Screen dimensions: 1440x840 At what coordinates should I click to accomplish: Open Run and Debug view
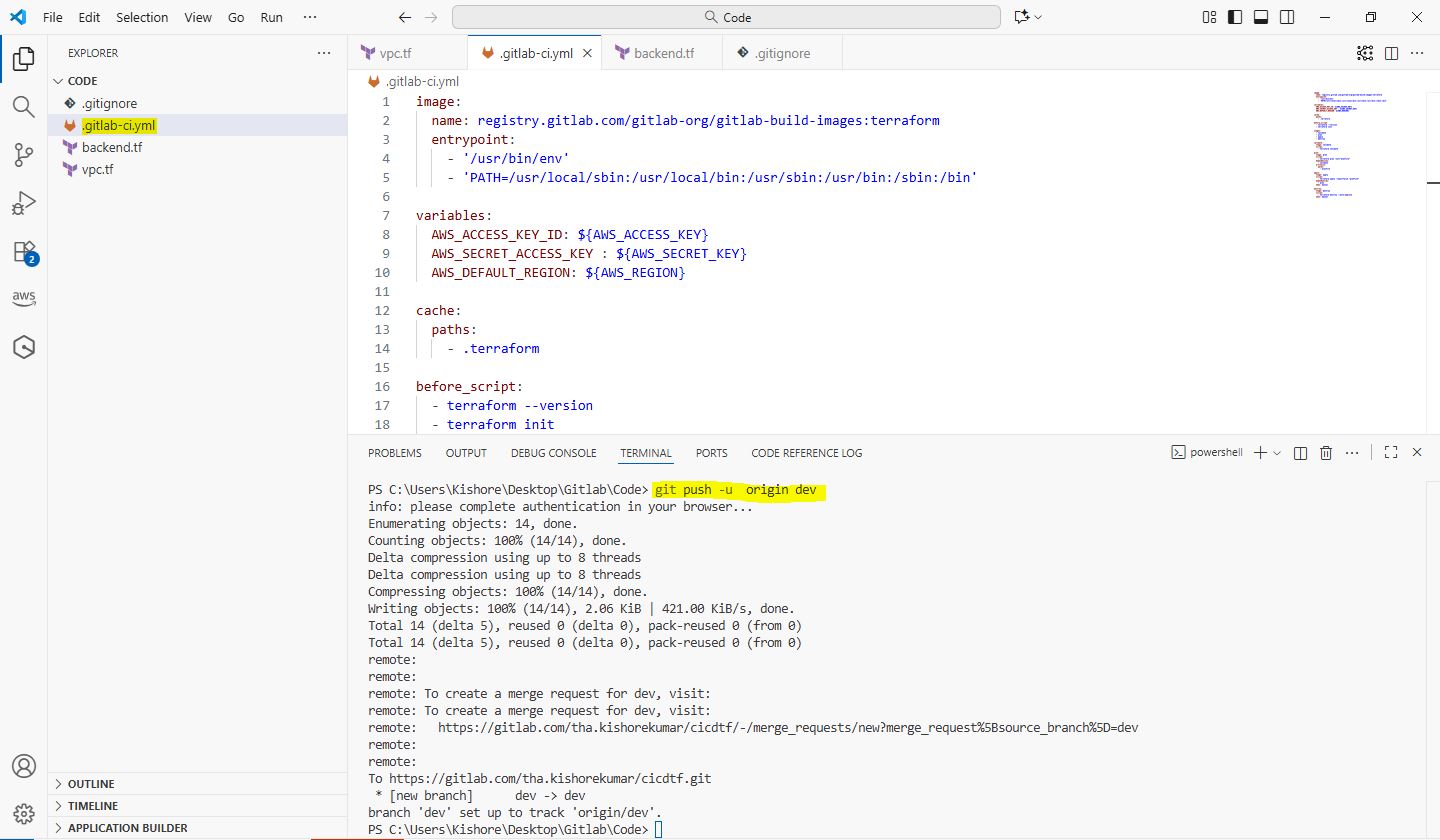click(24, 203)
